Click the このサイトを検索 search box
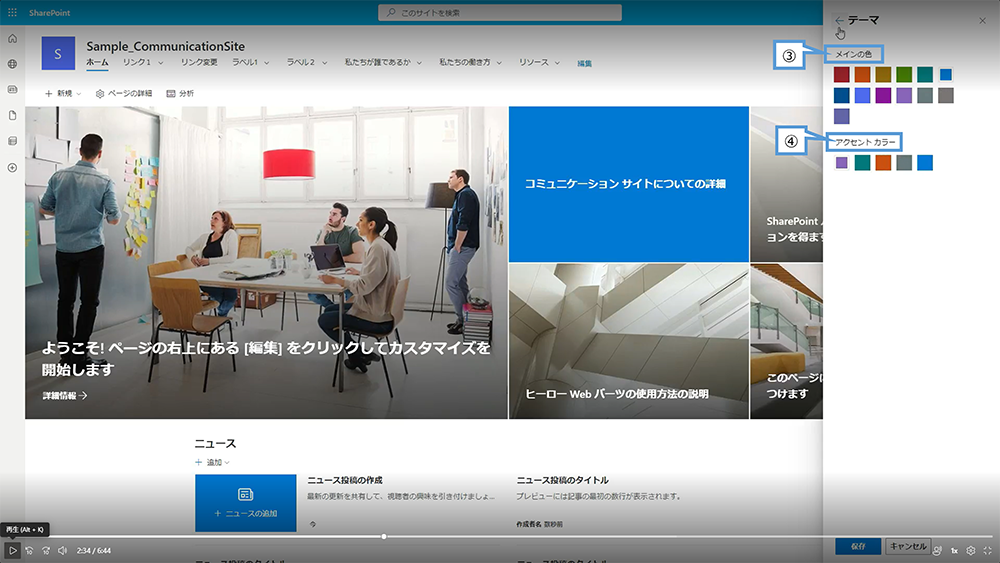The height and width of the screenshot is (563, 1000). (x=499, y=12)
